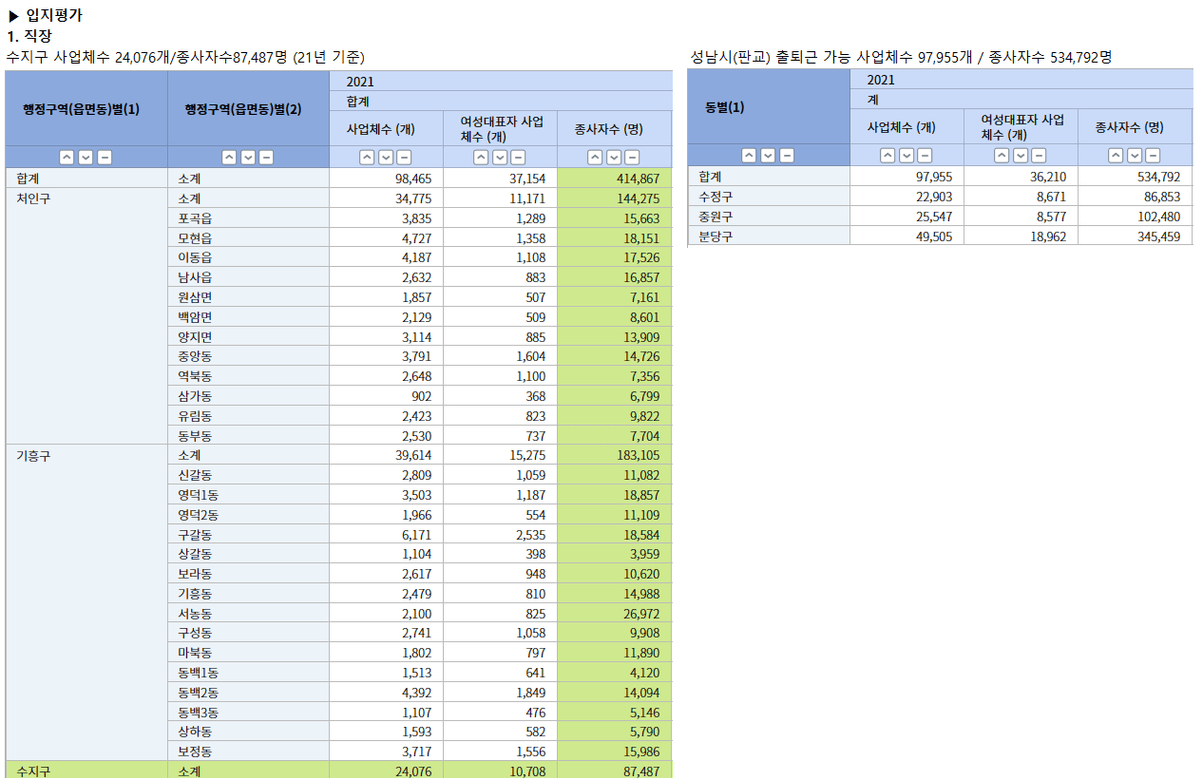Click 수정구 employee count 86,853
This screenshot has width=1203, height=778.
click(1160, 197)
